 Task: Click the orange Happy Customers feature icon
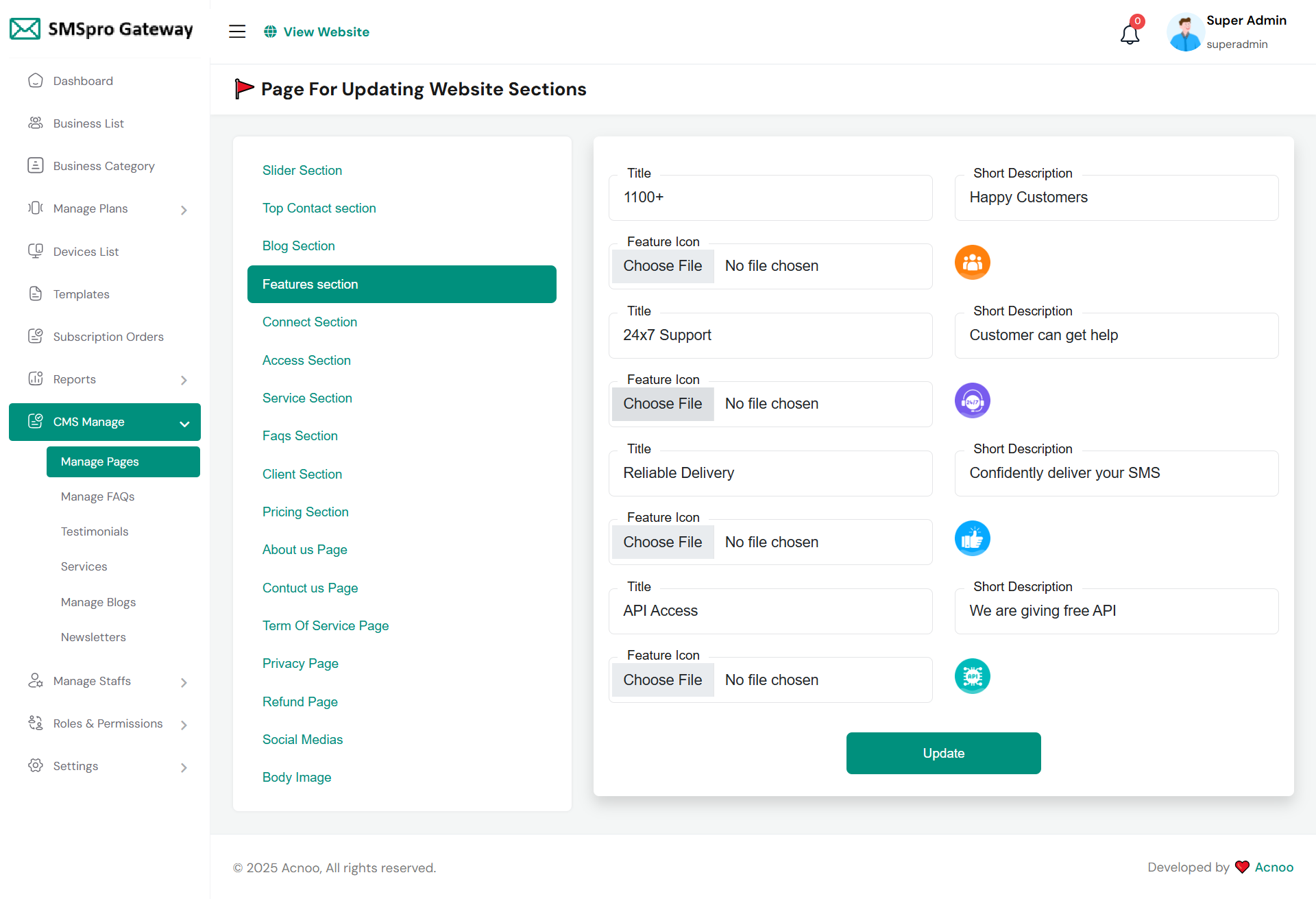[x=972, y=263]
